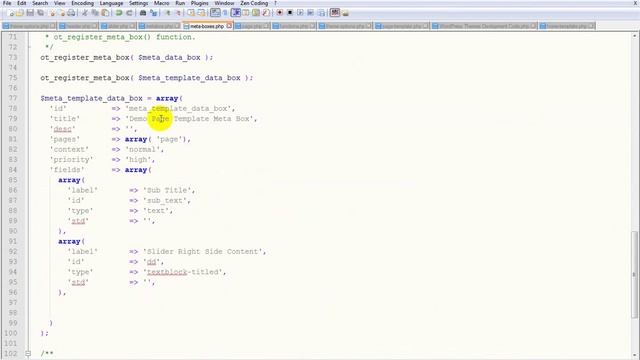Click the vertical scrollbar up arrow
The width and height of the screenshot is (640, 360).
pos(634,36)
